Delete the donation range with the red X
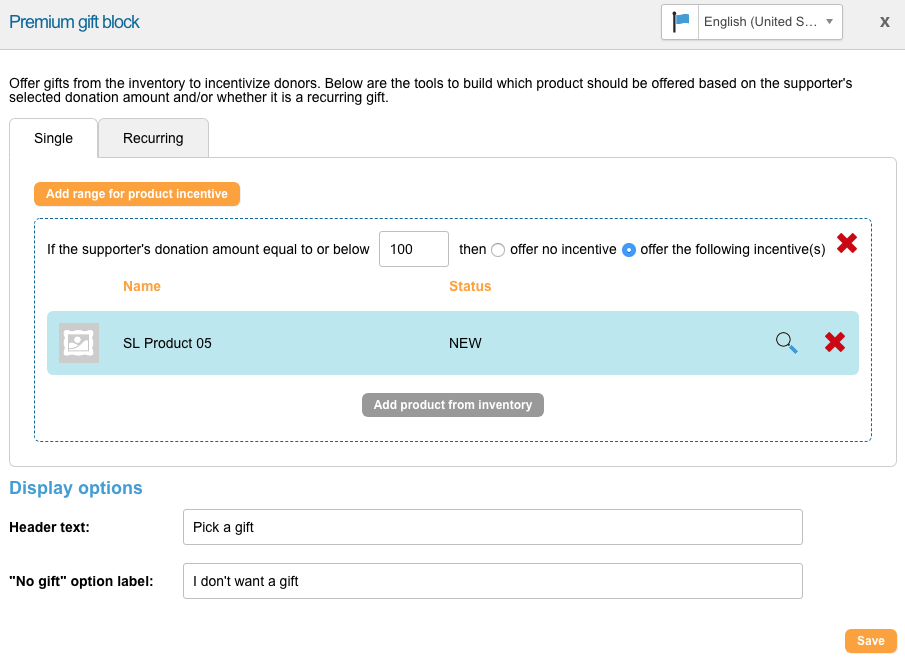The height and width of the screenshot is (661, 905). tap(847, 243)
